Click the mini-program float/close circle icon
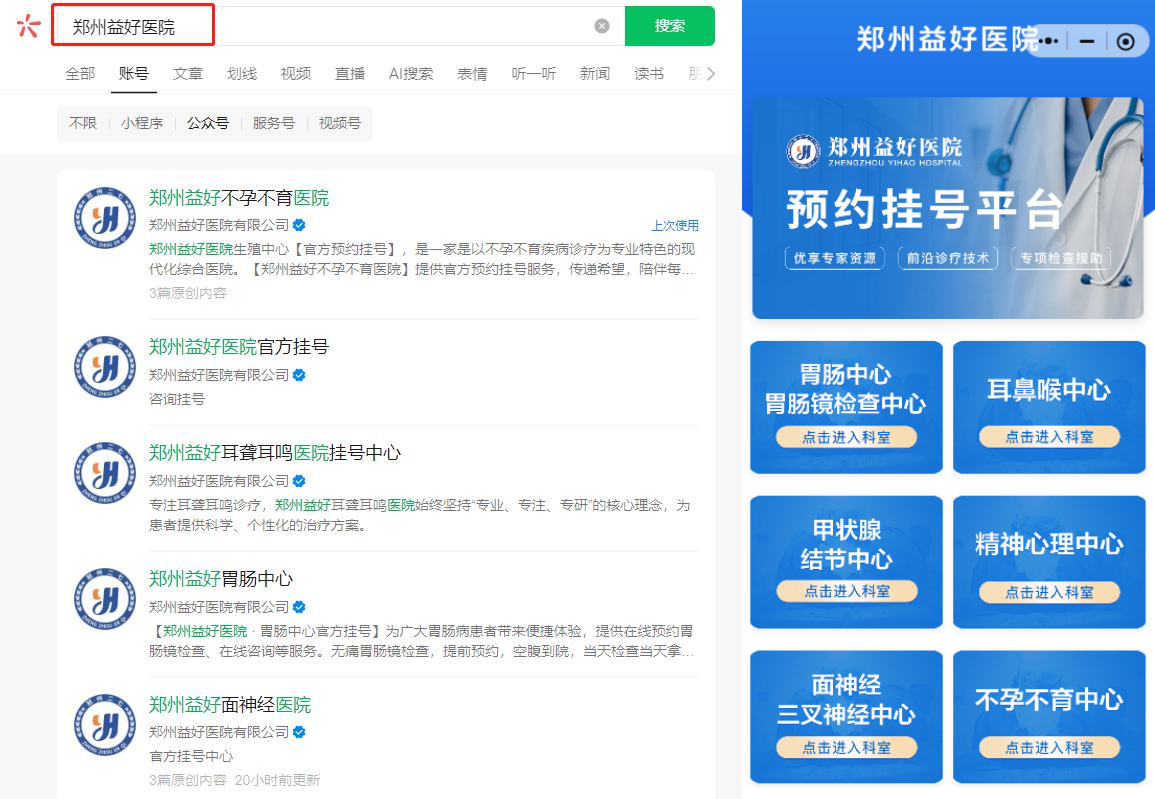Screen dimensions: 1155x799 point(1126,41)
